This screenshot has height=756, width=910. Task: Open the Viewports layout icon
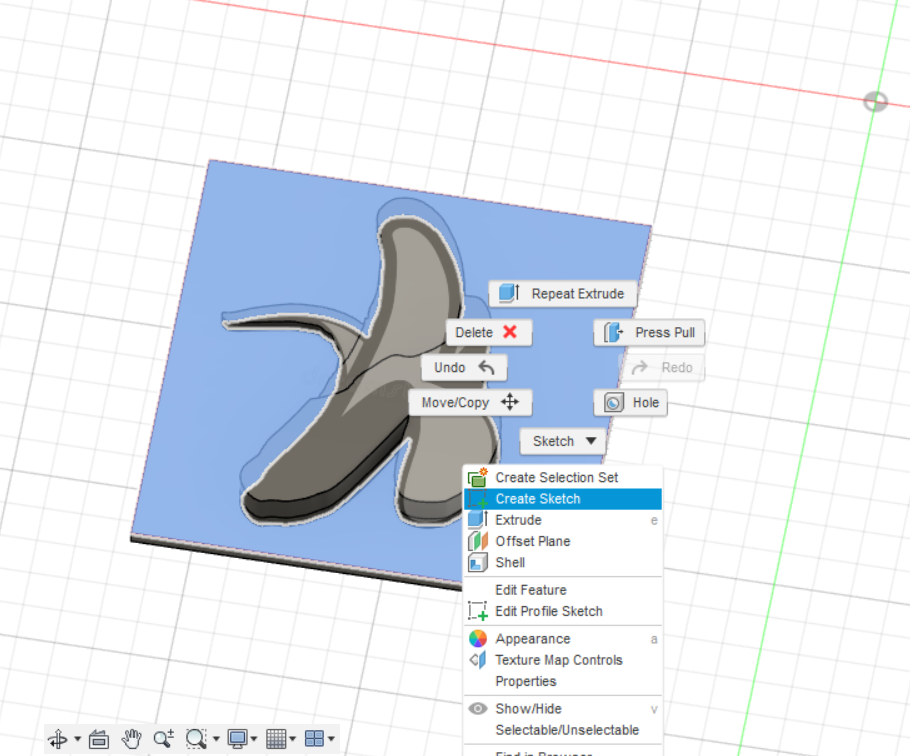[315, 739]
